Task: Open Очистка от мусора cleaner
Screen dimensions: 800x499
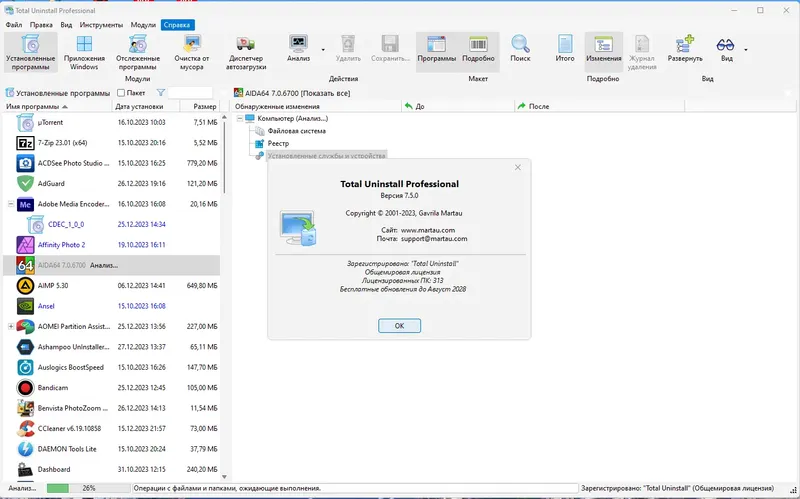Action: pyautogui.click(x=192, y=53)
